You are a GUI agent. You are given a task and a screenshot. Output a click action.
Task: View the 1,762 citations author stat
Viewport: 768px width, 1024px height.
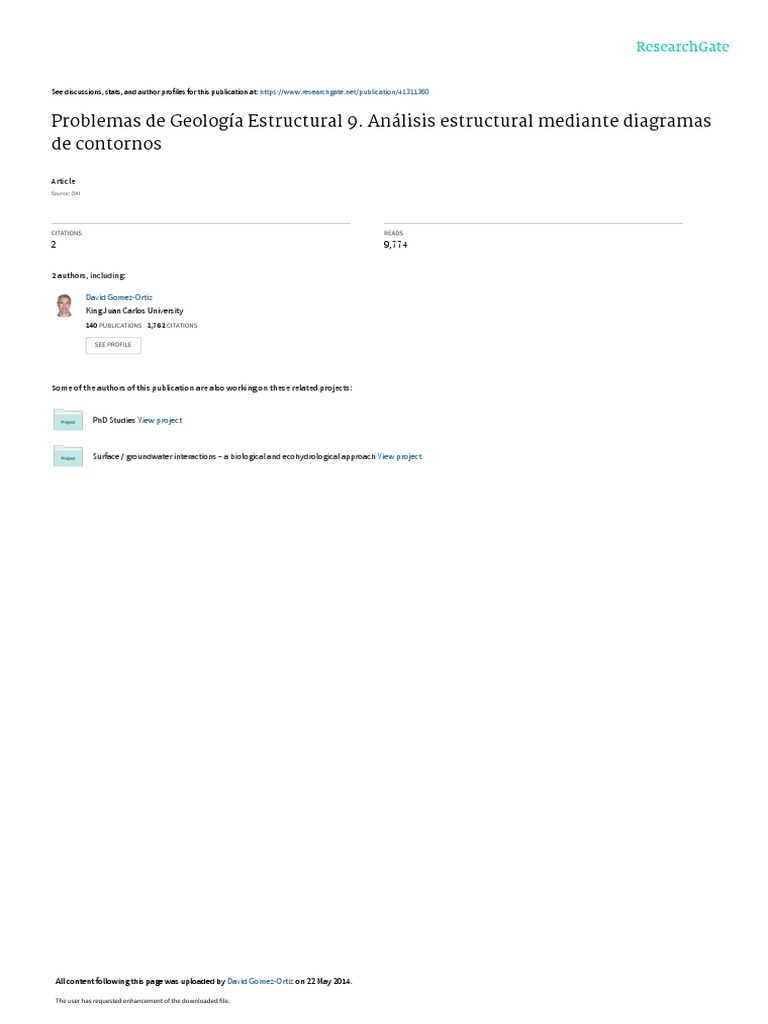coord(172,325)
